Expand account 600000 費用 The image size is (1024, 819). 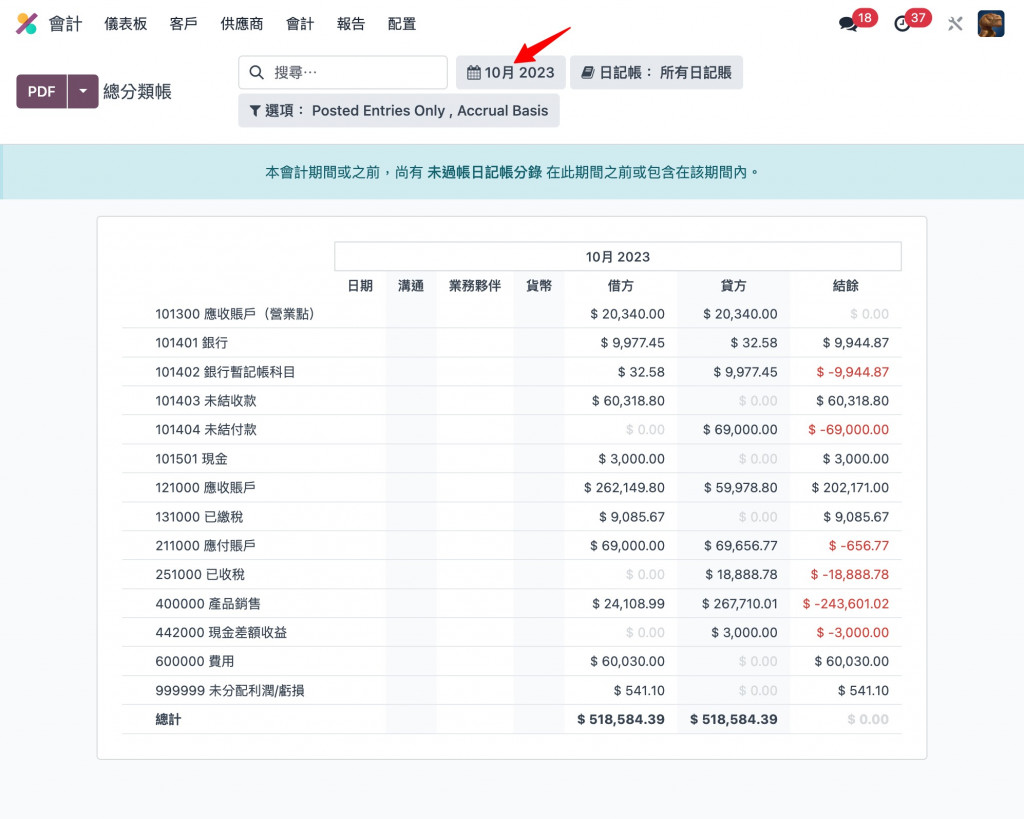click(195, 662)
